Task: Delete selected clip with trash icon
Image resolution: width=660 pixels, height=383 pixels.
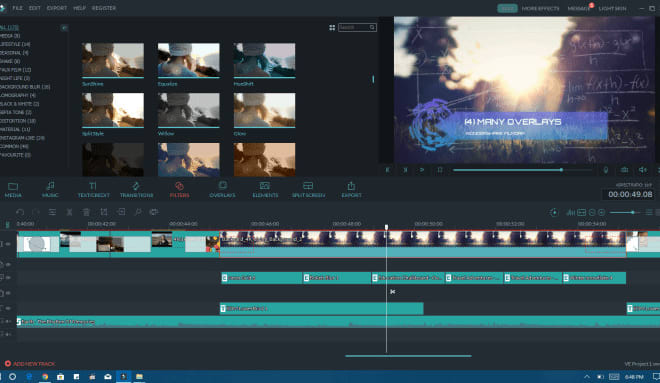Action: [x=86, y=212]
